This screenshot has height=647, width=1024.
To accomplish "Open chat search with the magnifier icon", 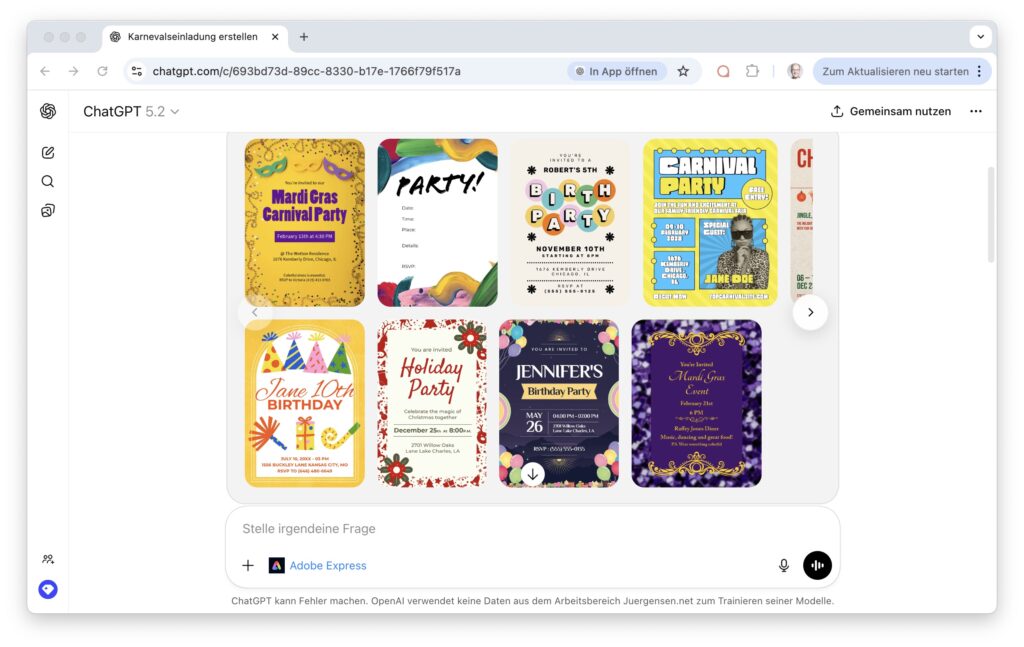I will pyautogui.click(x=48, y=182).
